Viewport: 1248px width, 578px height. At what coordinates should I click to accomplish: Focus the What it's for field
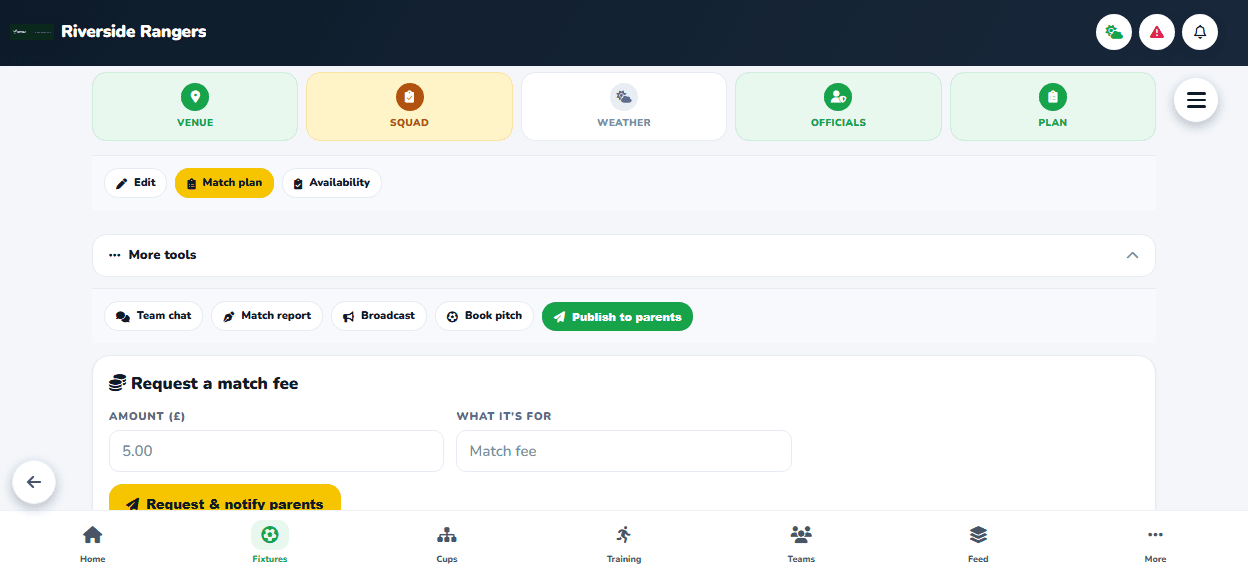(x=624, y=451)
